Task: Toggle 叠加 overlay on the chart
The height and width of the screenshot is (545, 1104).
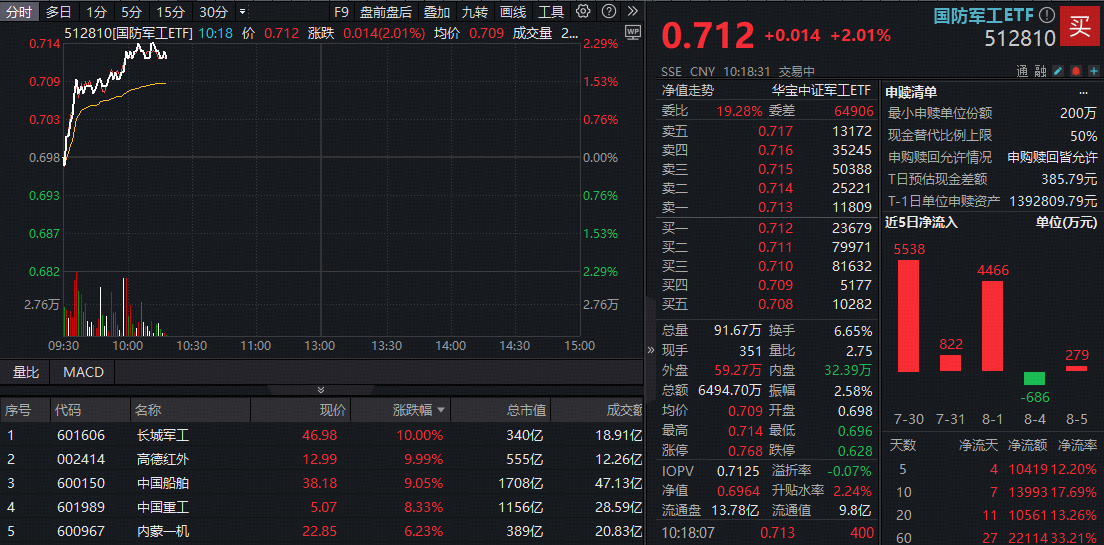Action: tap(437, 12)
